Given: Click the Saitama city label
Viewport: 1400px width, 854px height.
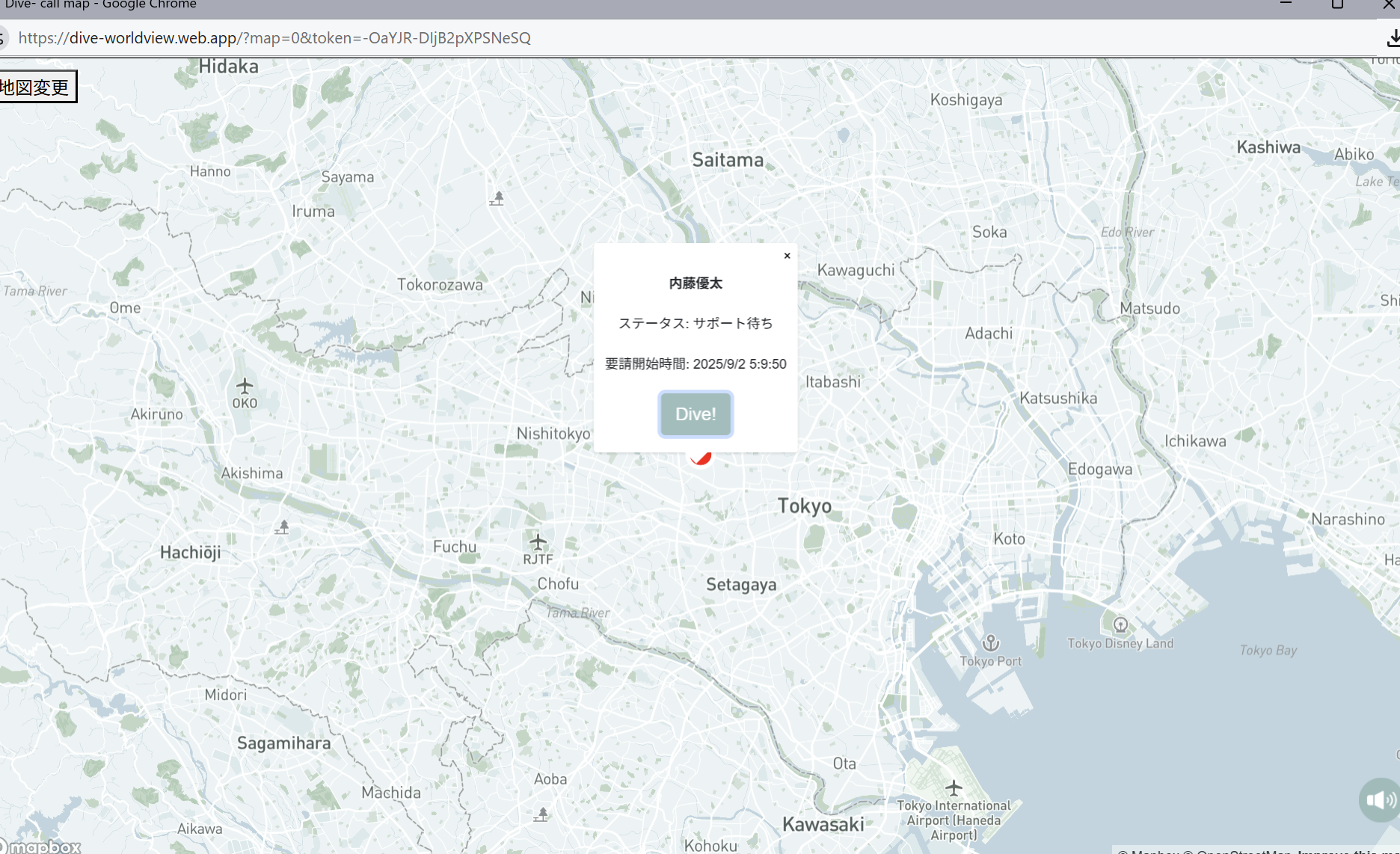Looking at the screenshot, I should click(727, 160).
